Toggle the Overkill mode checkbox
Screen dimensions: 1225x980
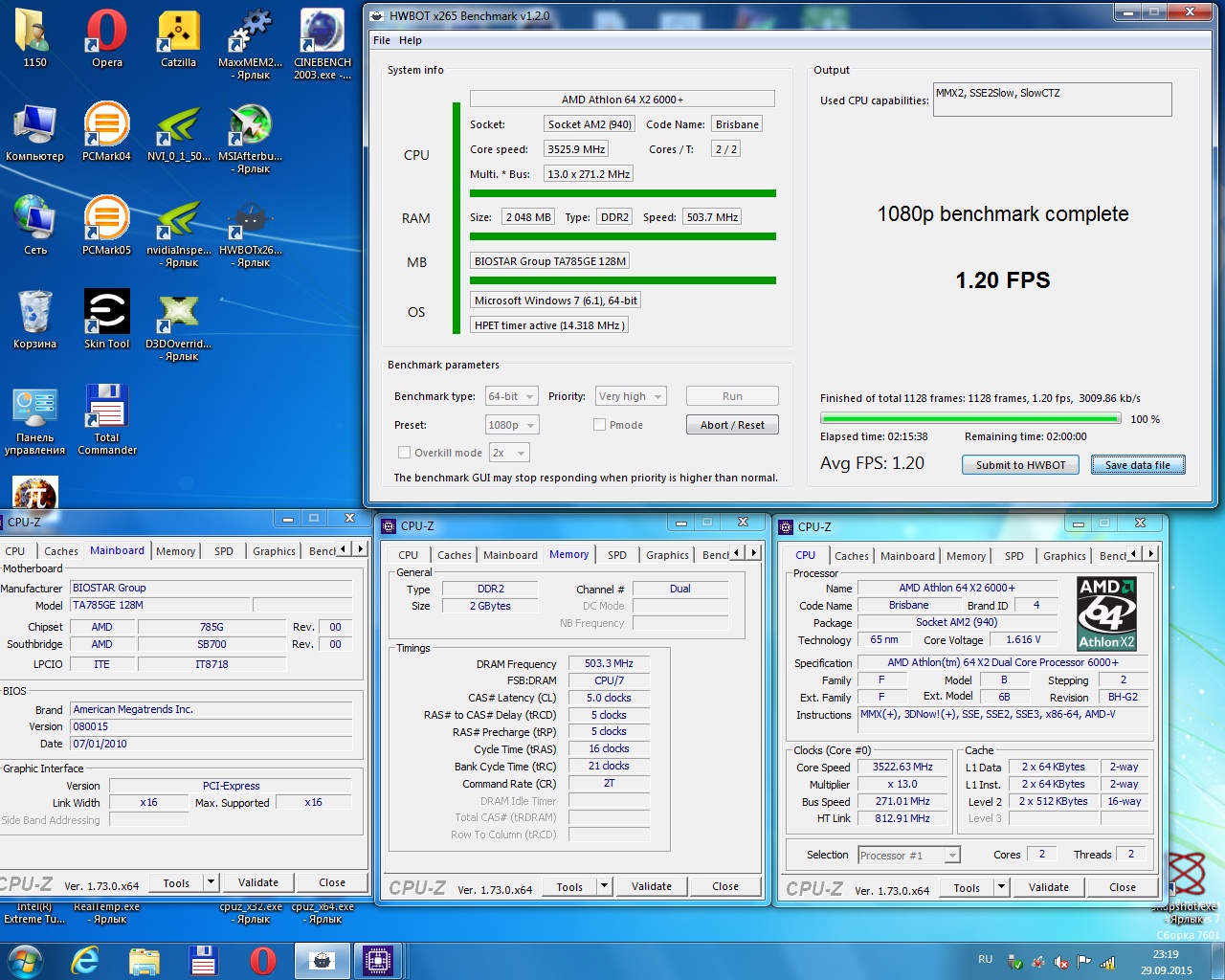click(x=404, y=453)
